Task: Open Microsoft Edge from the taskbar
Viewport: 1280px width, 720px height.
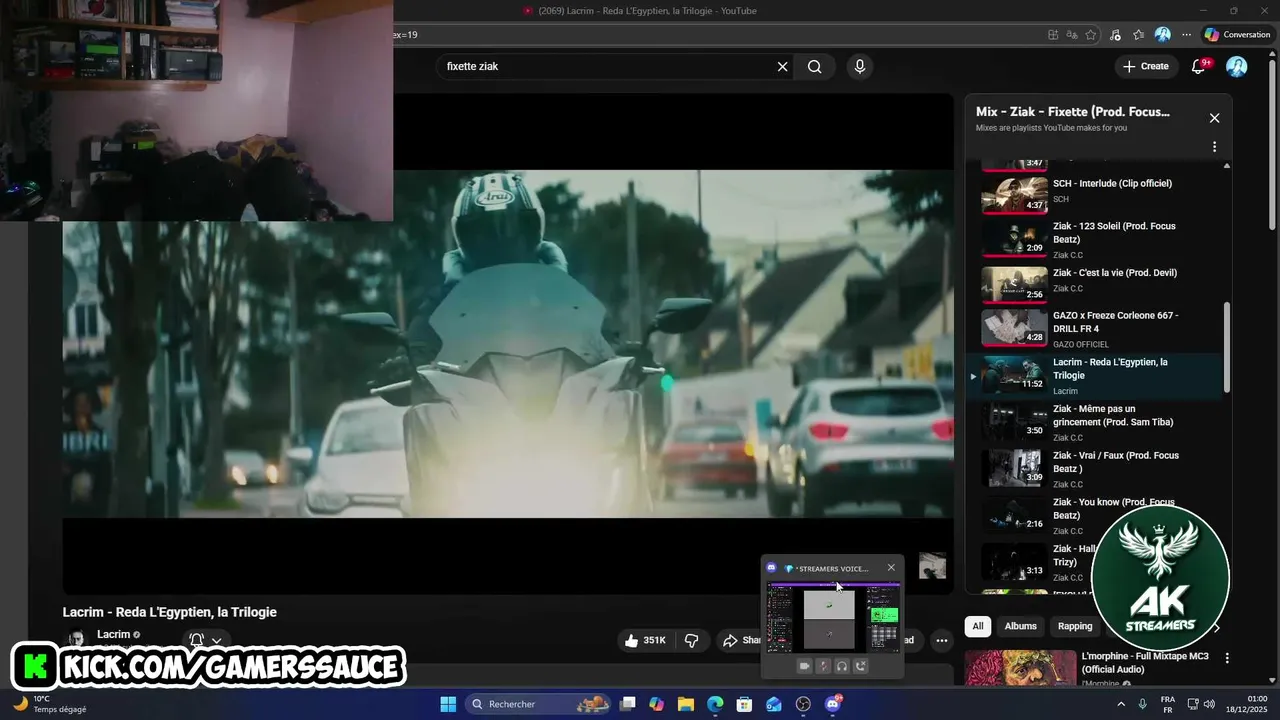Action: click(715, 704)
